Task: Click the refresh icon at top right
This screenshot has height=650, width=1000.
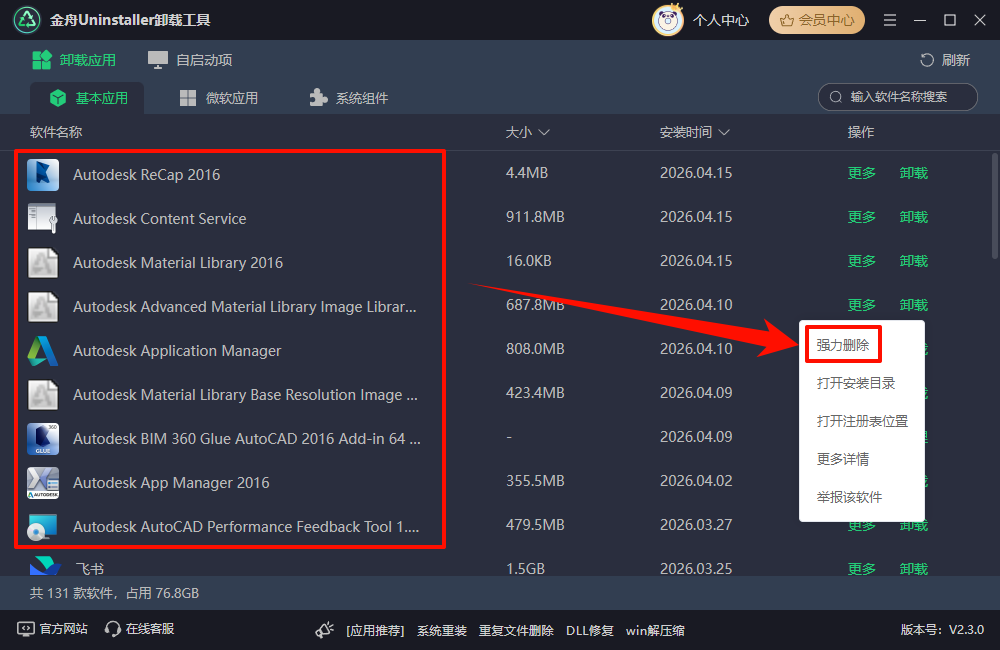Action: point(927,60)
